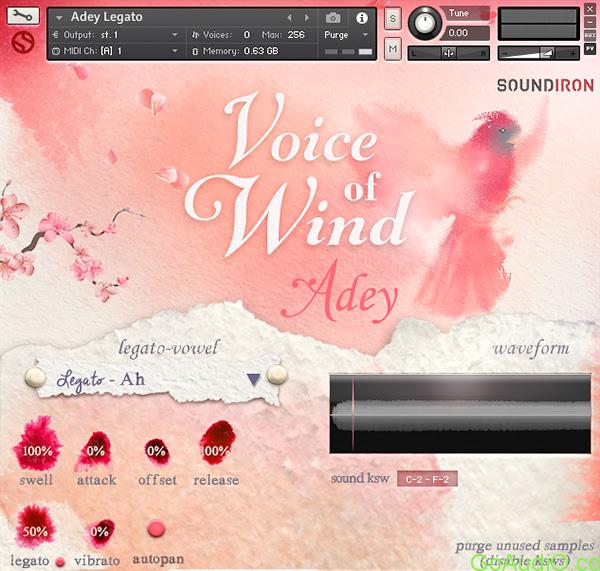Click the waveform display
The image size is (600, 571).
click(x=460, y=414)
